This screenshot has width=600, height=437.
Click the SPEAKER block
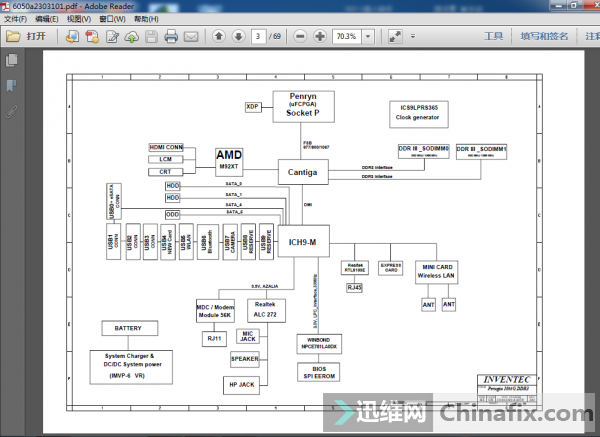pyautogui.click(x=245, y=359)
